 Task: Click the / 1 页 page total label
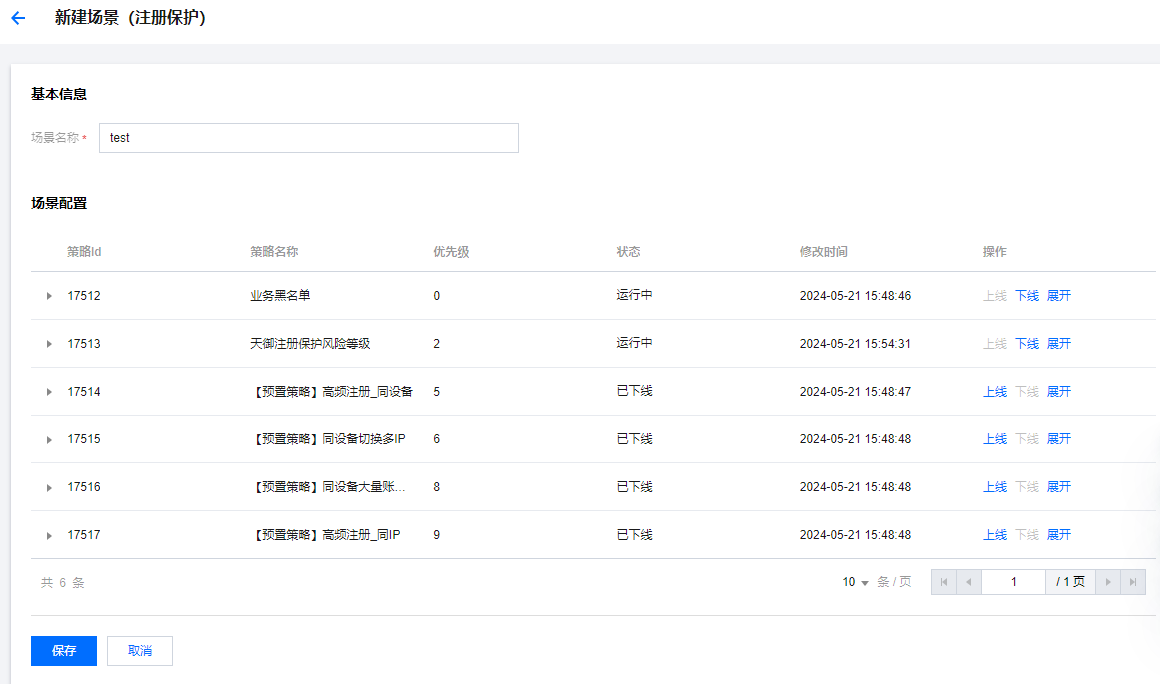coord(1070,582)
